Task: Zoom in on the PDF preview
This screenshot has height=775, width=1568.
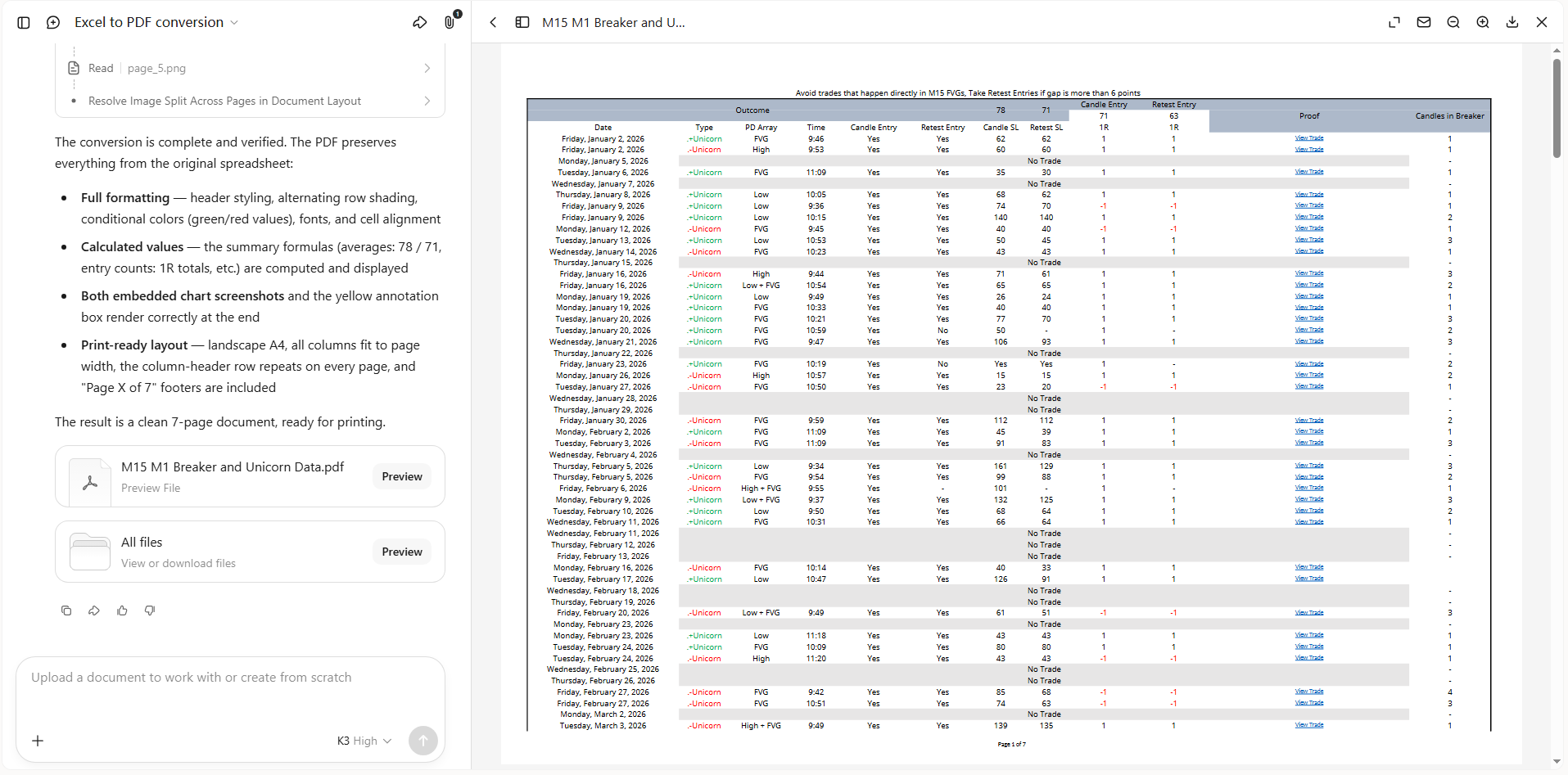Action: tap(1483, 23)
